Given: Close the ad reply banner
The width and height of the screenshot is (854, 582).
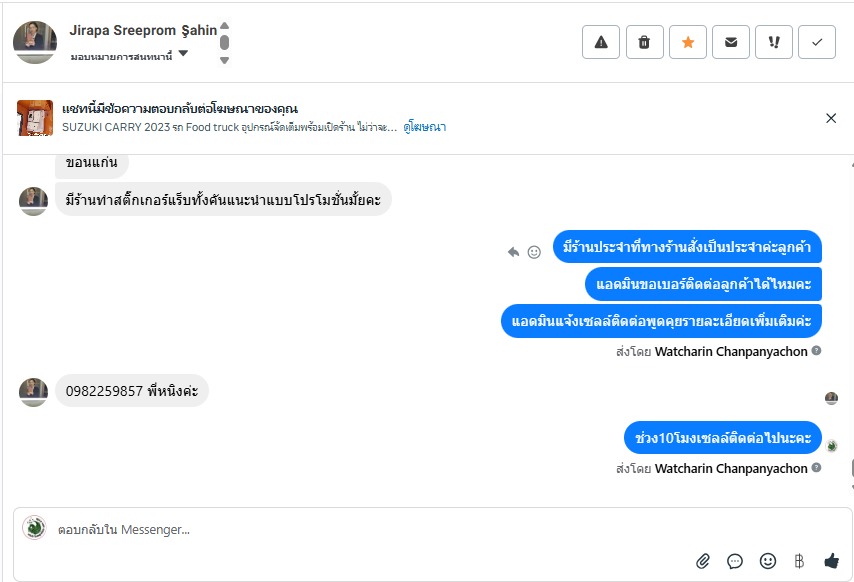Looking at the screenshot, I should pos(831,118).
